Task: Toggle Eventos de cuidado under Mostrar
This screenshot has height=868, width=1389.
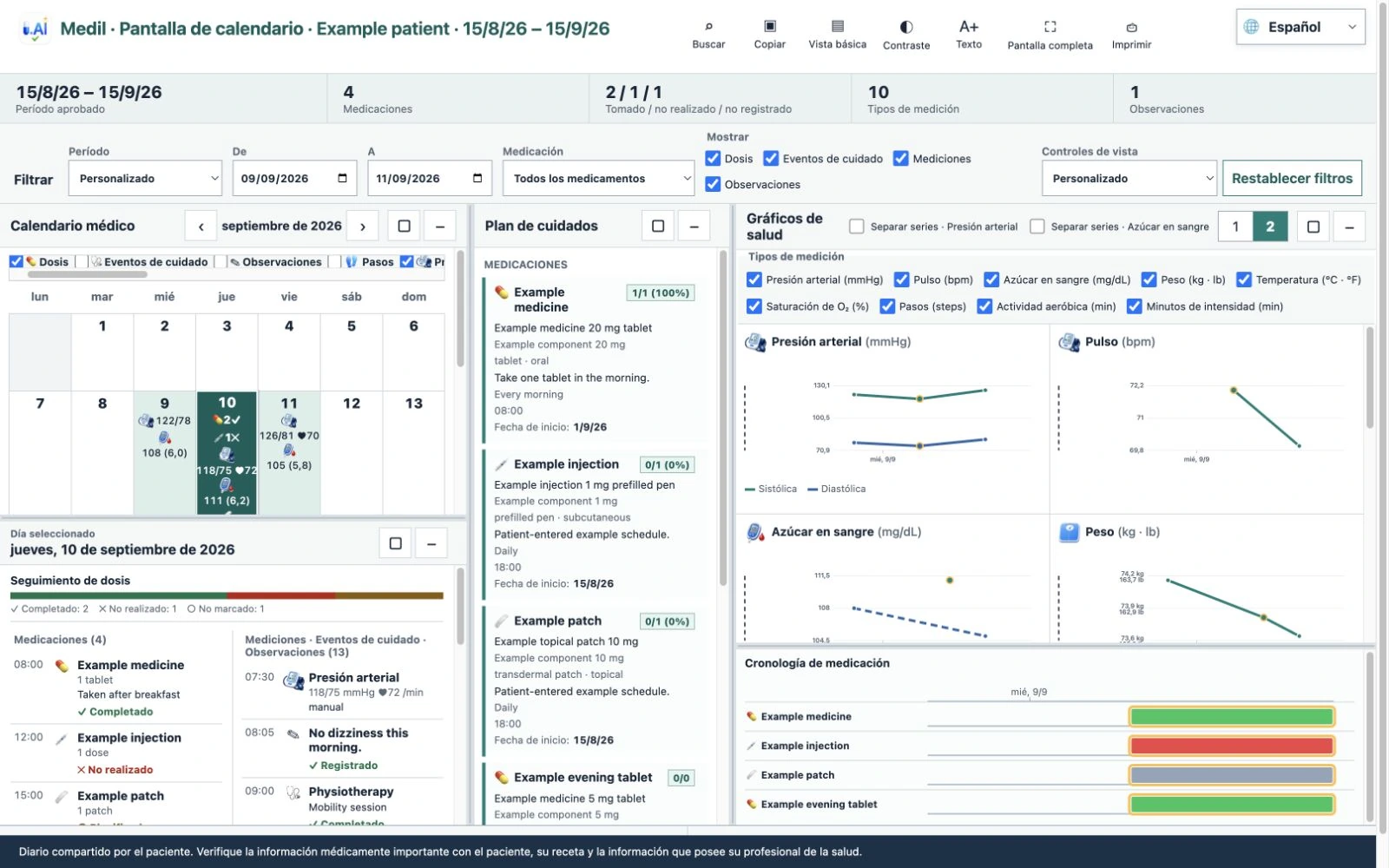Action: 771,158
